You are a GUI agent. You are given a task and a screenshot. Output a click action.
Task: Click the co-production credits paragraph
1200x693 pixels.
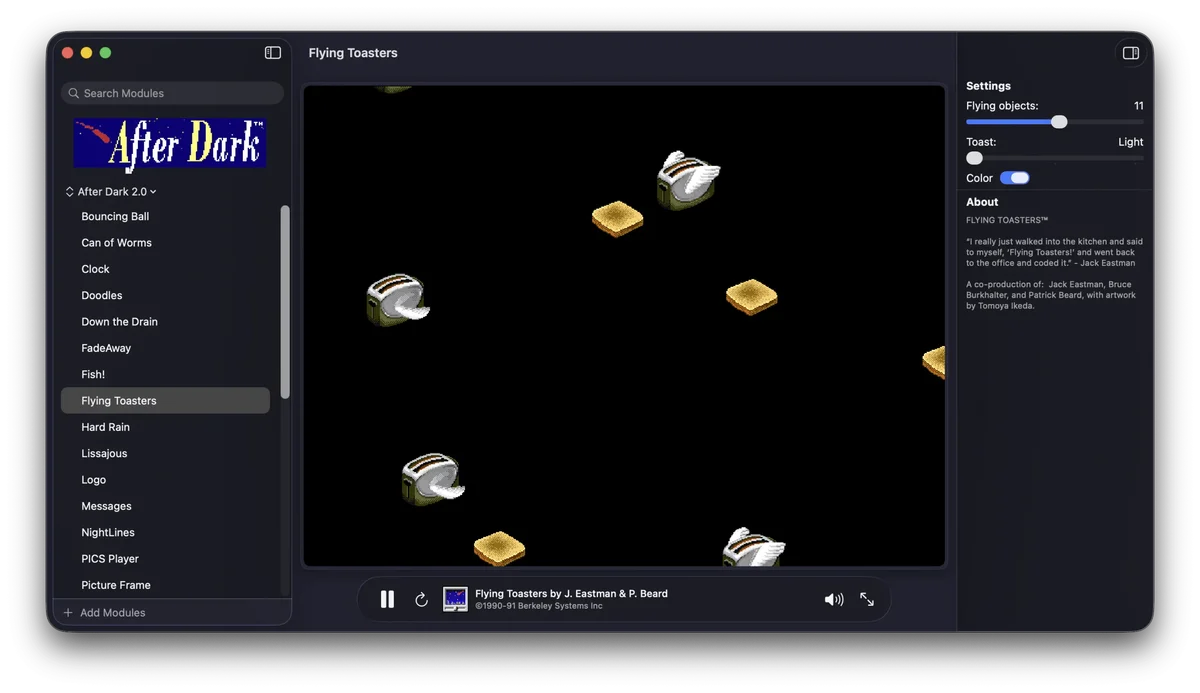[x=1050, y=295]
